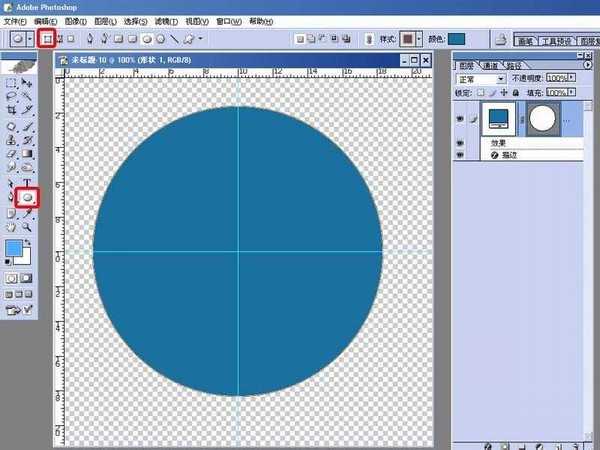Toggle visibility of the stroke (描边) effect
Viewport: 600px width, 450px height.
[458, 155]
